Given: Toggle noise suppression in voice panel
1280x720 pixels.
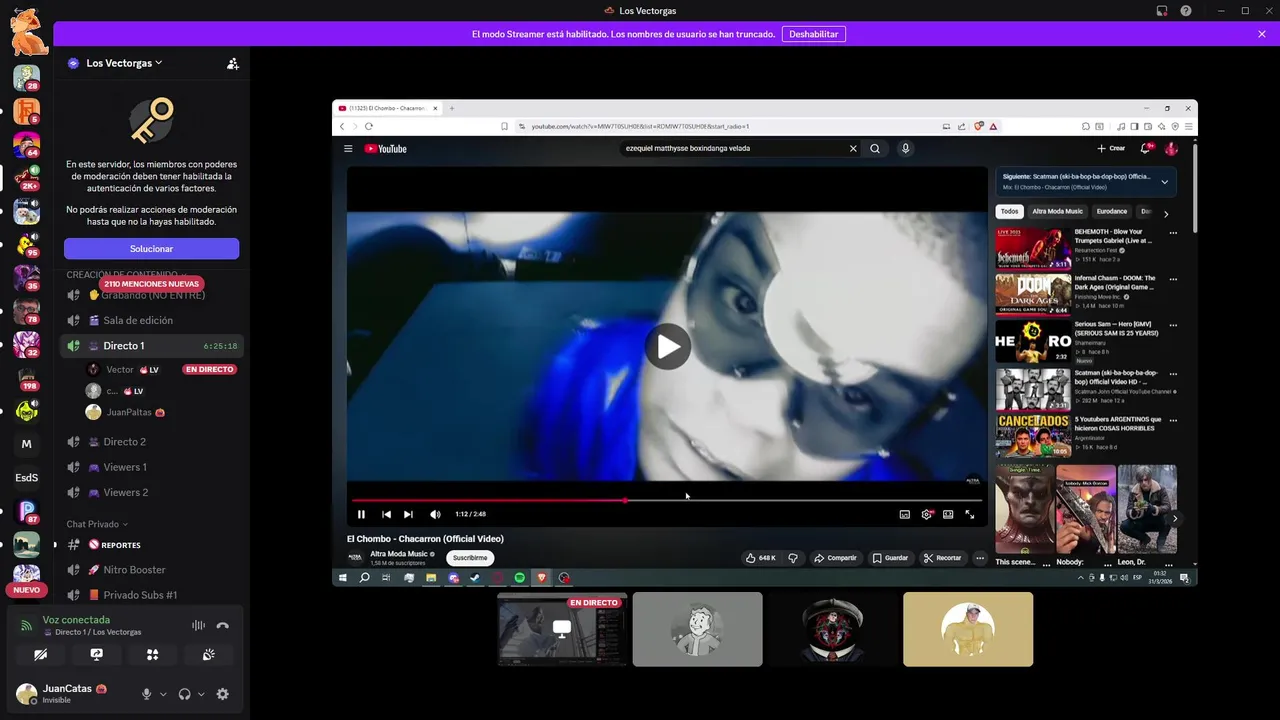Looking at the screenshot, I should [x=198, y=625].
